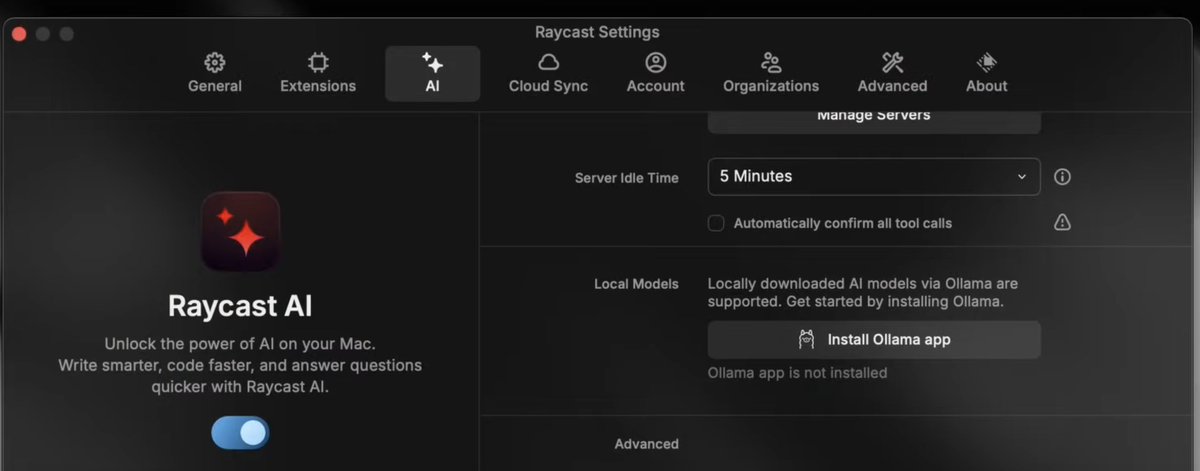The height and width of the screenshot is (471, 1200).
Task: Open the About tab
Action: tap(986, 74)
